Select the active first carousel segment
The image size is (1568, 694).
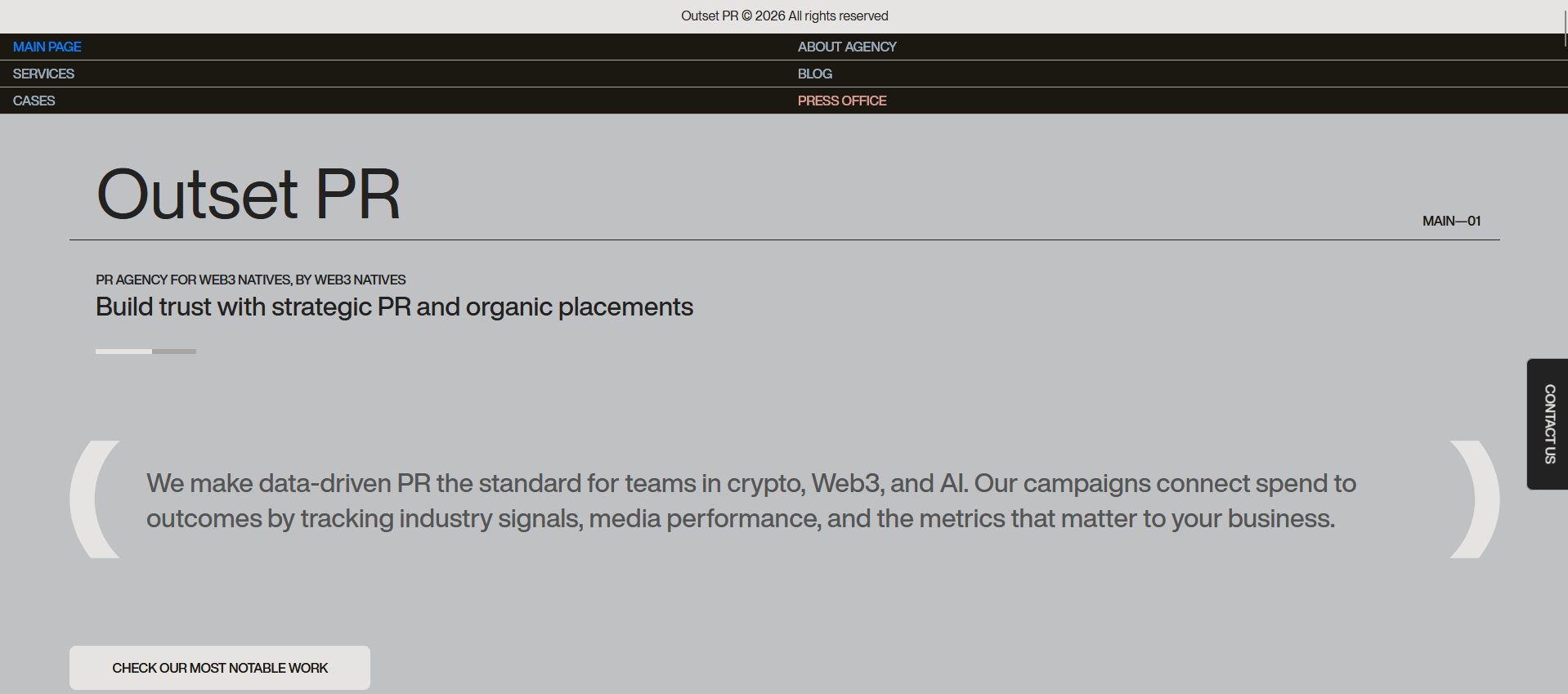123,351
